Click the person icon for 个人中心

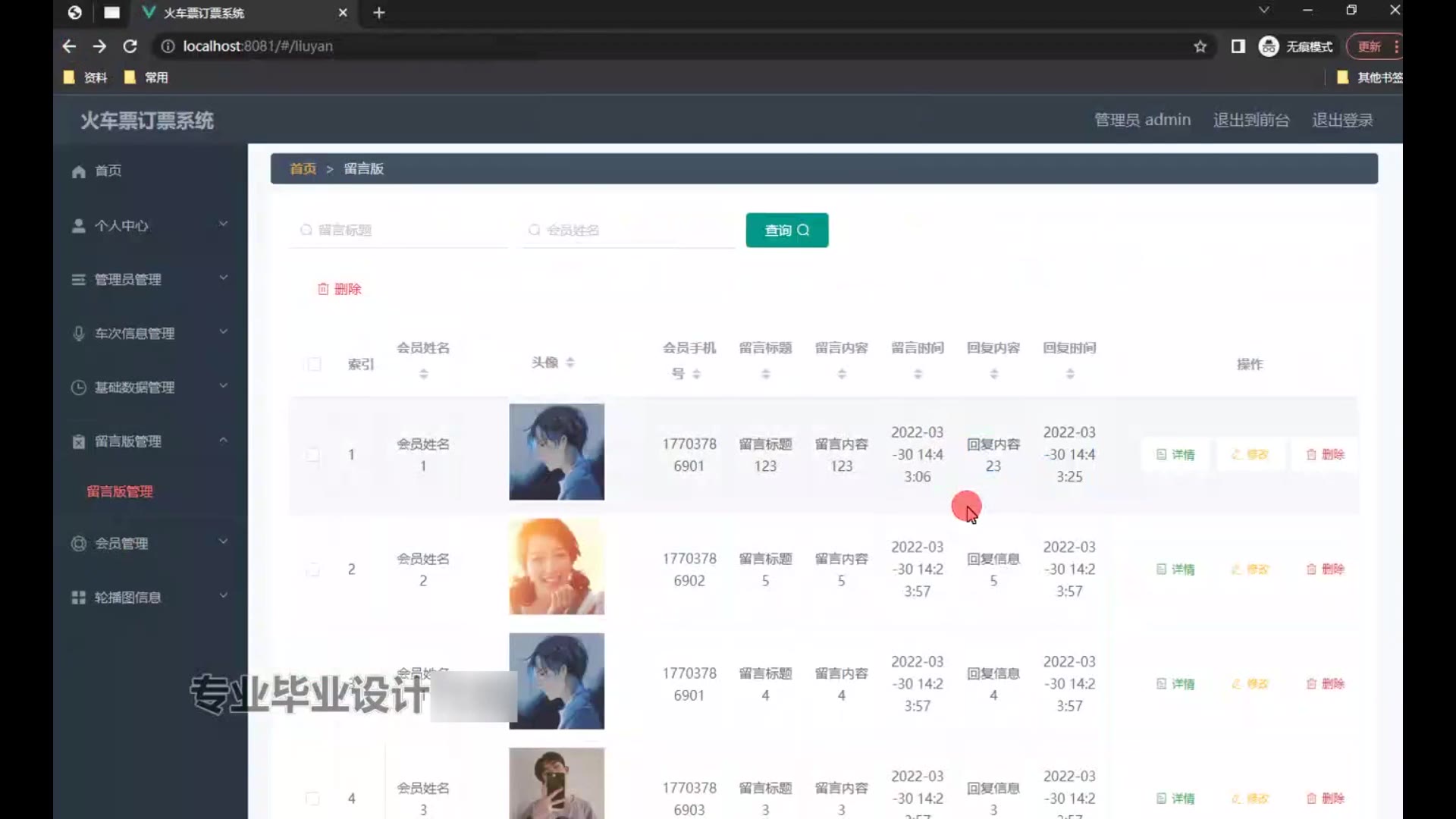pyautogui.click(x=78, y=226)
